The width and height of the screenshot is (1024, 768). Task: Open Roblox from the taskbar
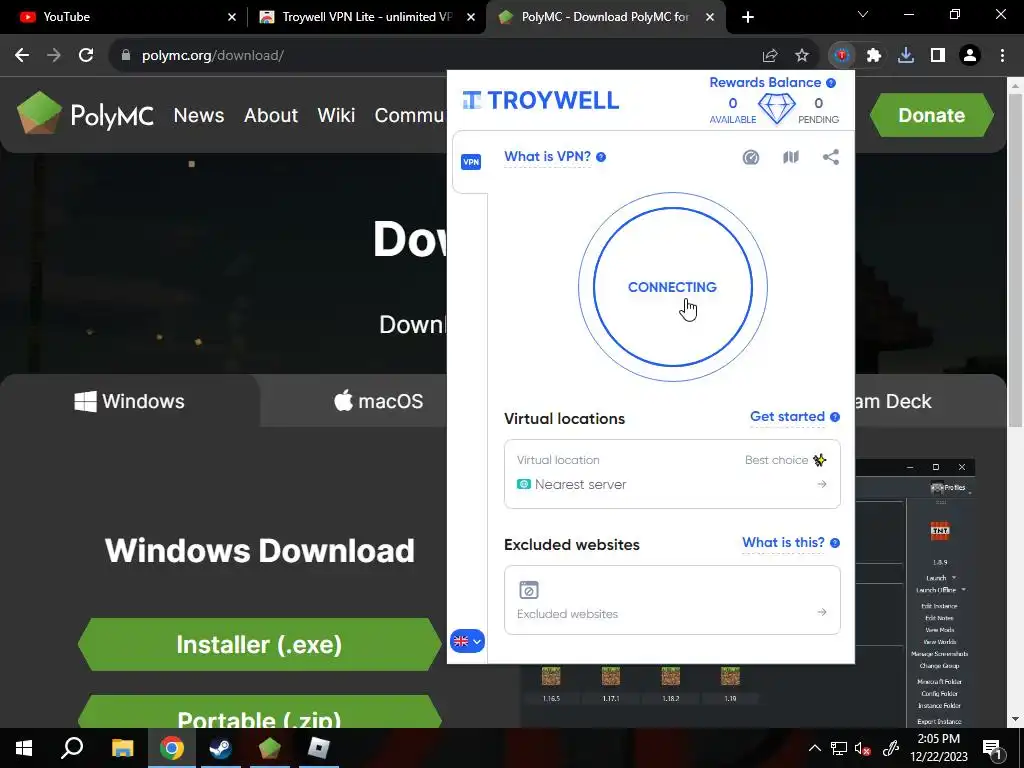pos(319,748)
